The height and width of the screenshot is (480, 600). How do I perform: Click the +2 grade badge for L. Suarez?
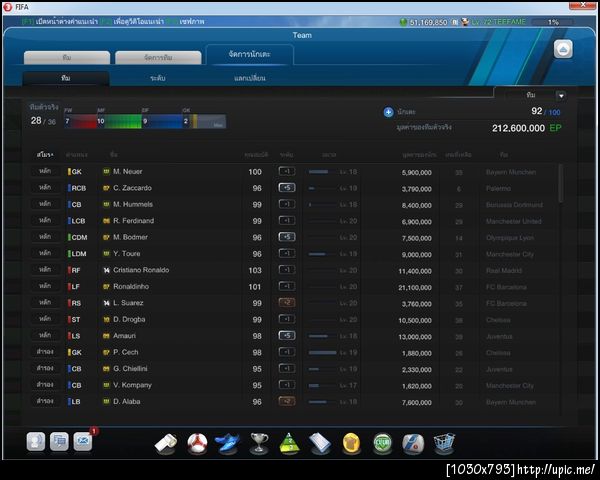tap(287, 303)
